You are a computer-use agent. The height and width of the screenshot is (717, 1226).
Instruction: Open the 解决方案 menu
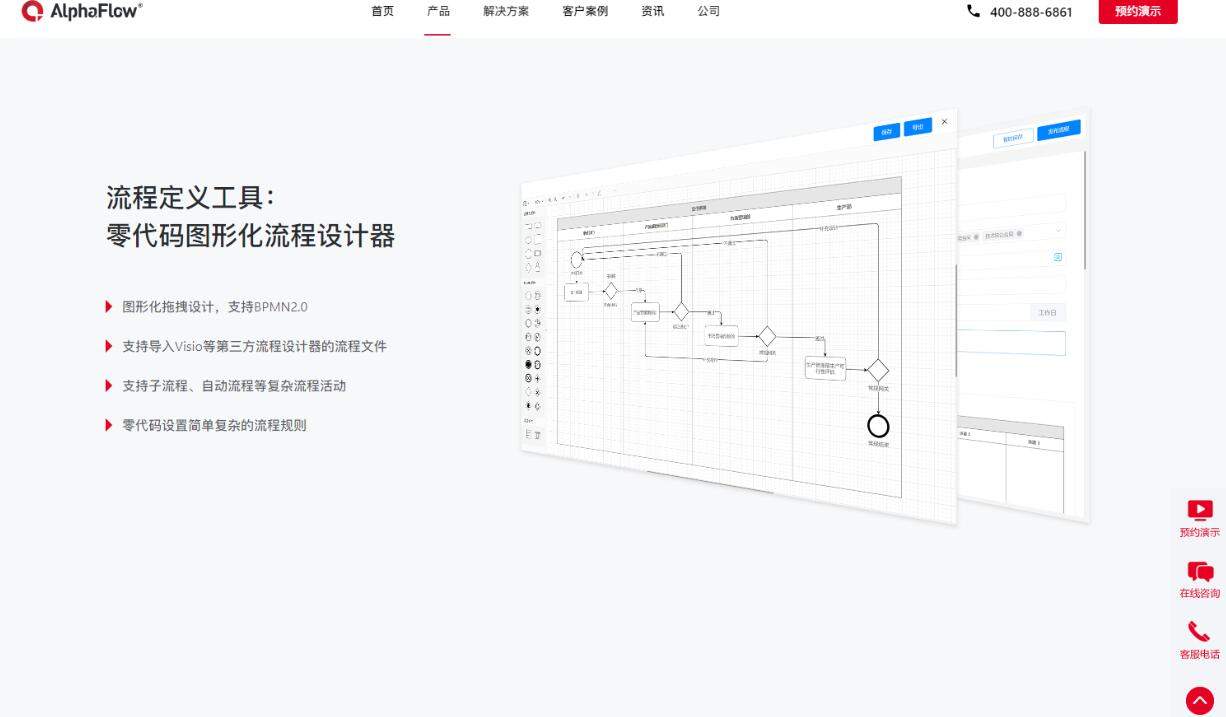point(506,11)
